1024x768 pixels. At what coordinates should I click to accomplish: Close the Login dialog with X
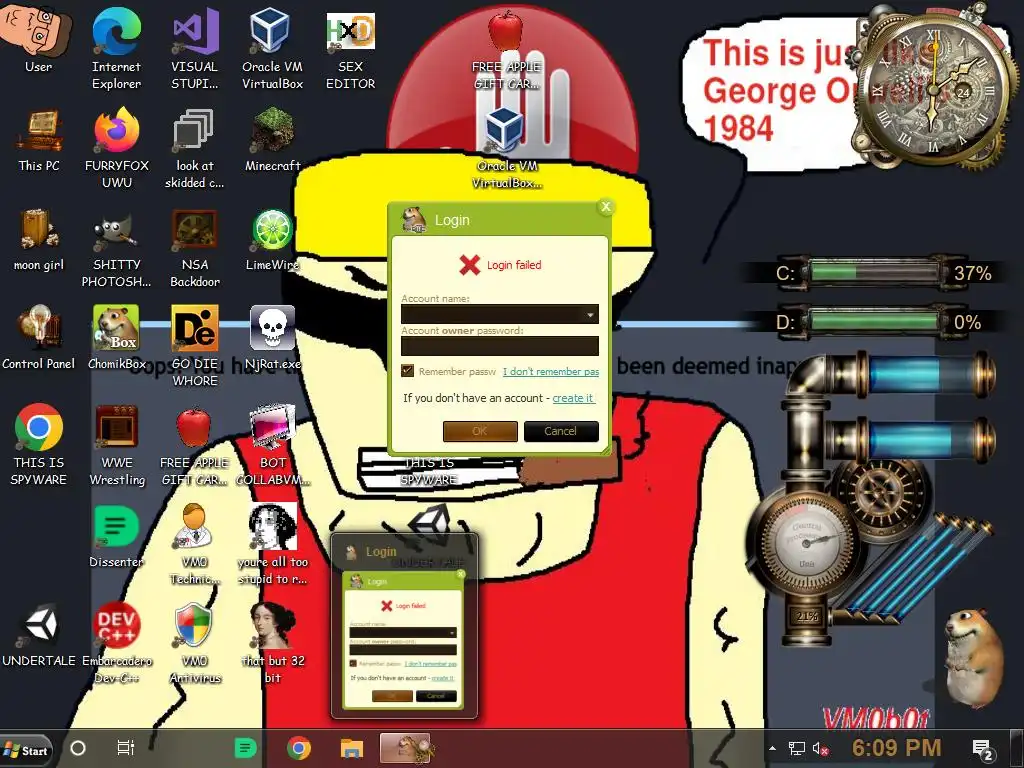(x=605, y=206)
